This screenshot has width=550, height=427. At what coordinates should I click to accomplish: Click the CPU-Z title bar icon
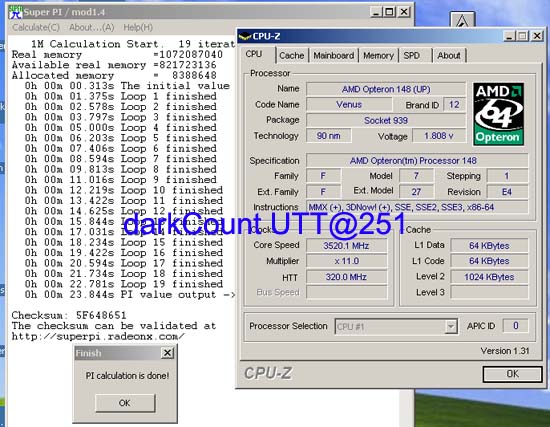[245, 36]
